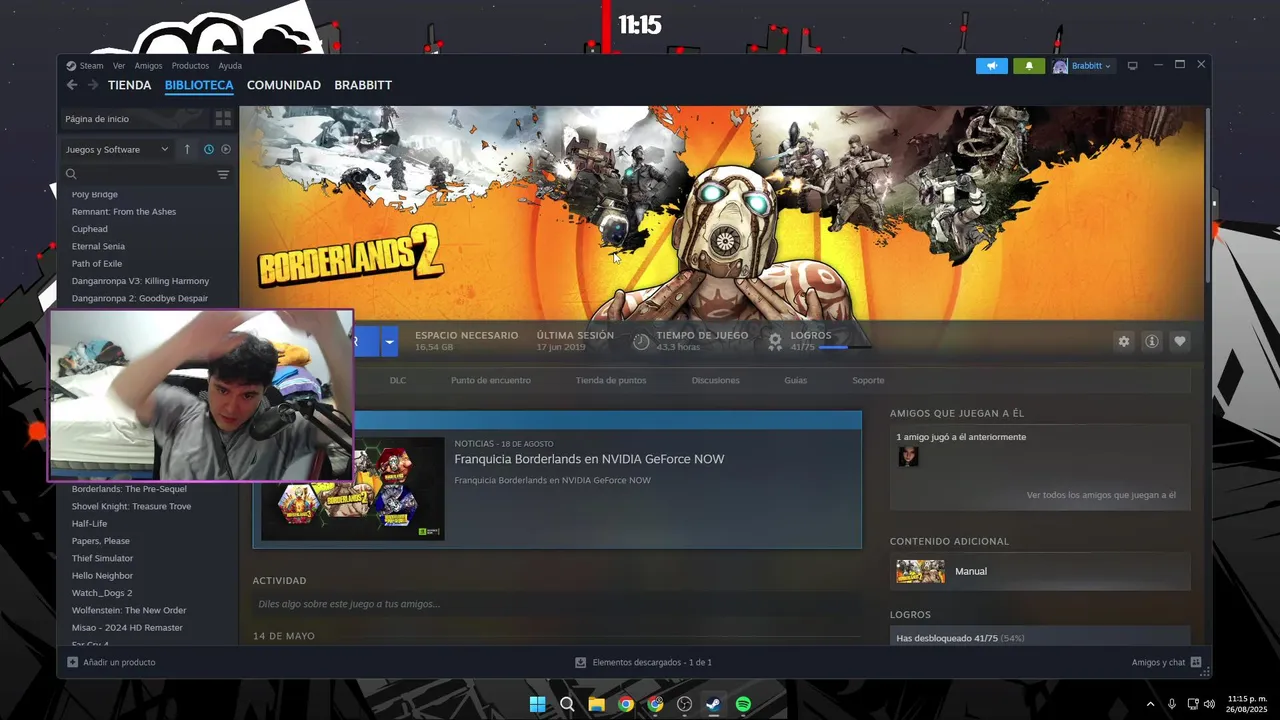The image size is (1280, 720).
Task: Click the Logros progress bar
Action: point(845,347)
